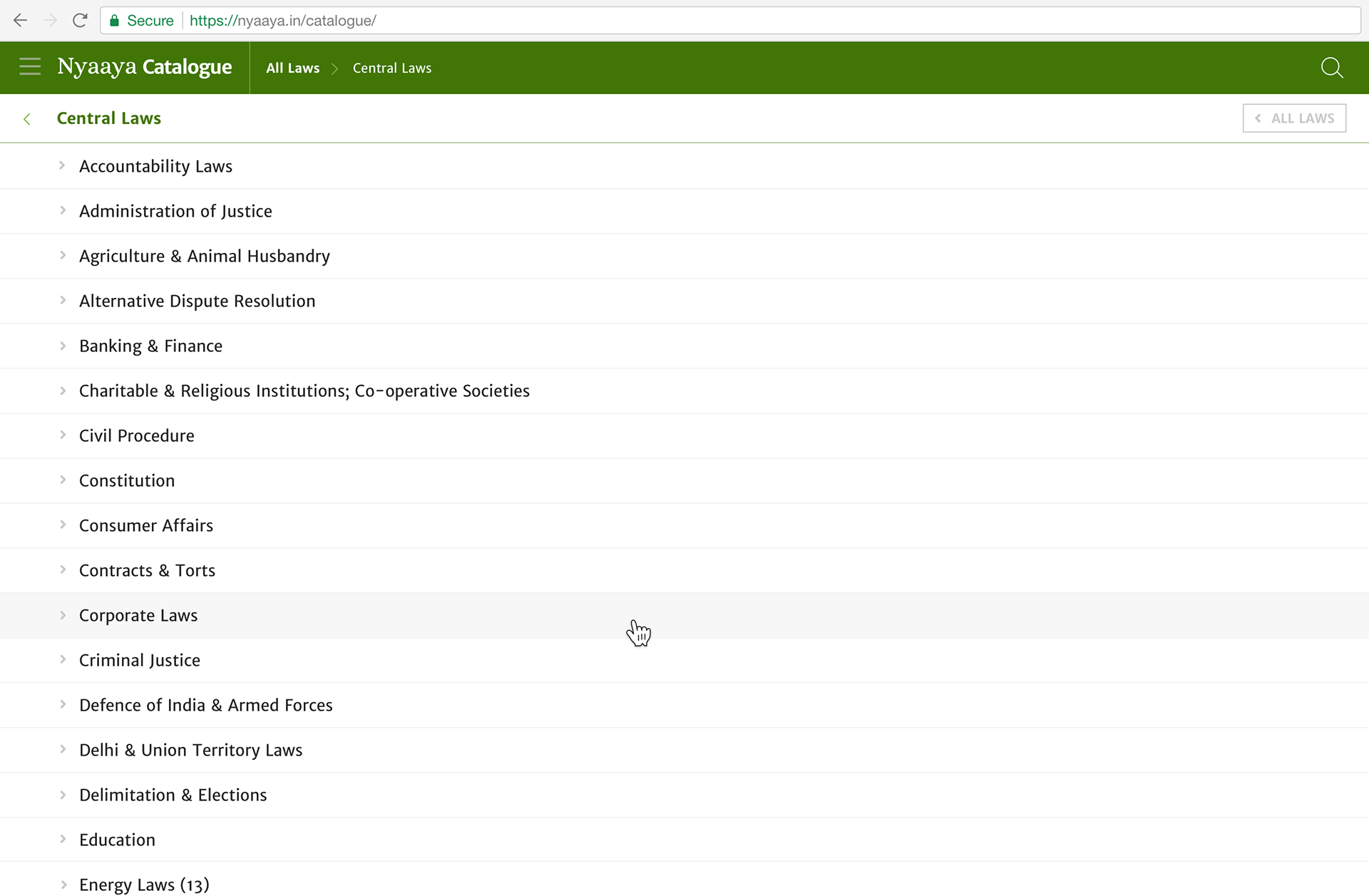The width and height of the screenshot is (1369, 896).
Task: Click the Nyaaya Catalogue logo
Action: click(x=144, y=67)
